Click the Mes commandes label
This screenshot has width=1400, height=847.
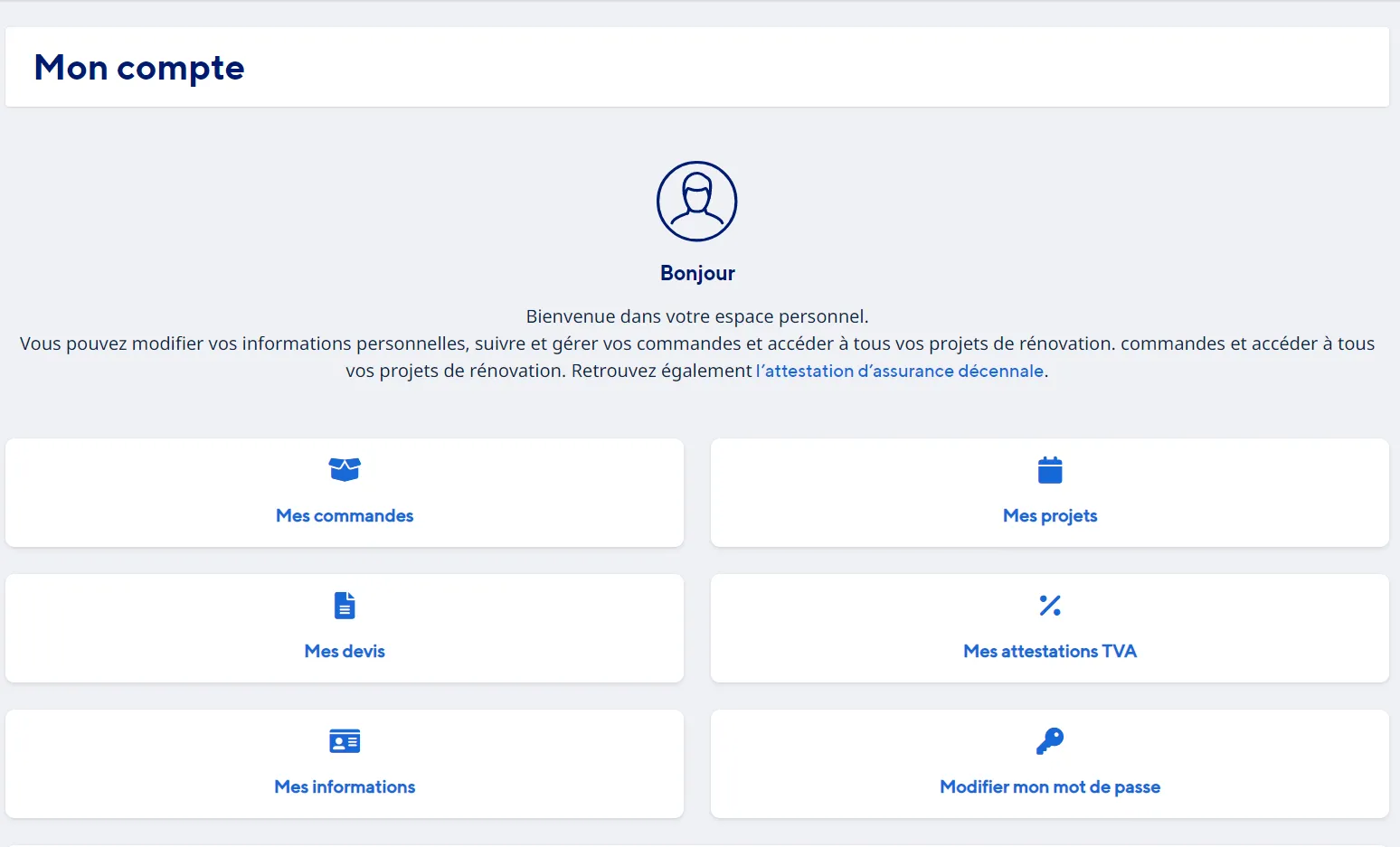pyautogui.click(x=345, y=515)
